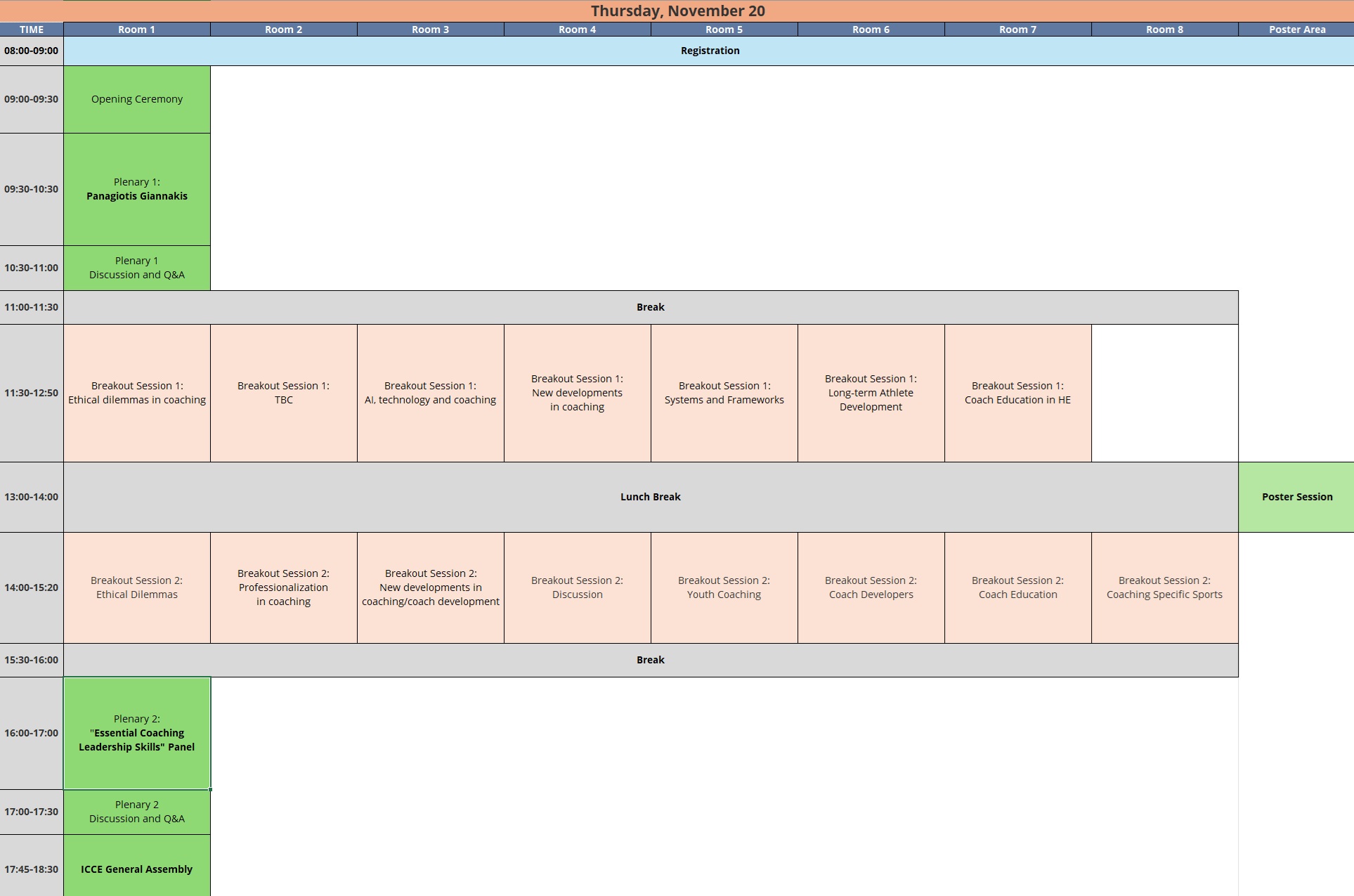Select AI, technology and coaching session cell
Viewport: 1354px width, 896px height.
coord(430,393)
